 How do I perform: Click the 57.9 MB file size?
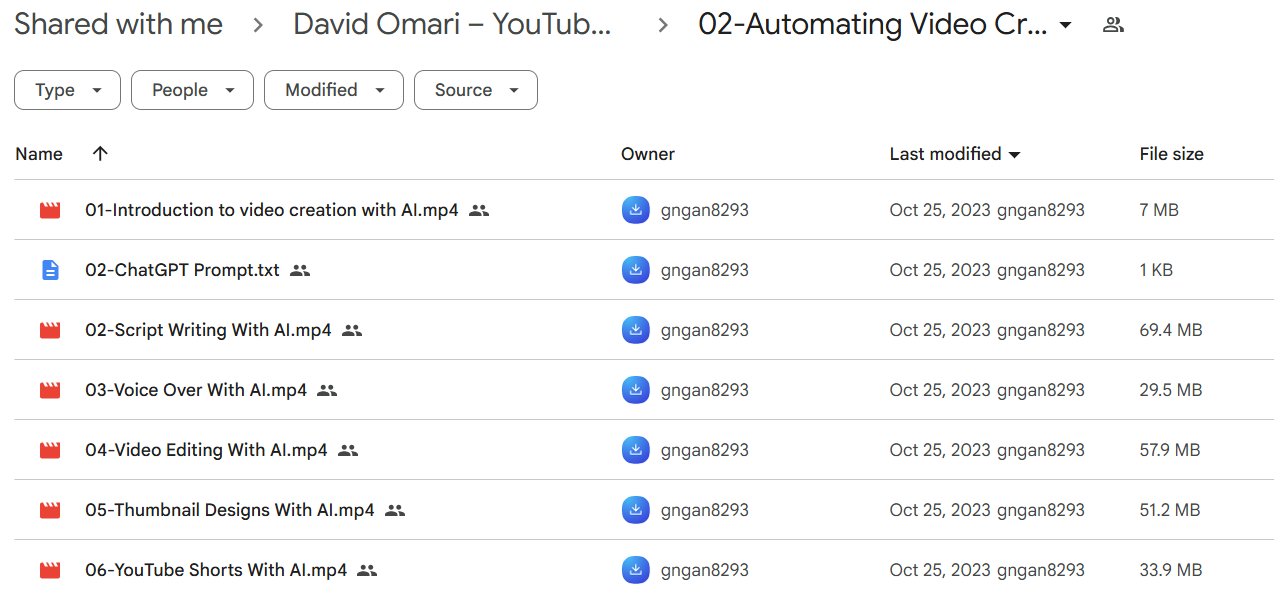coord(1170,450)
